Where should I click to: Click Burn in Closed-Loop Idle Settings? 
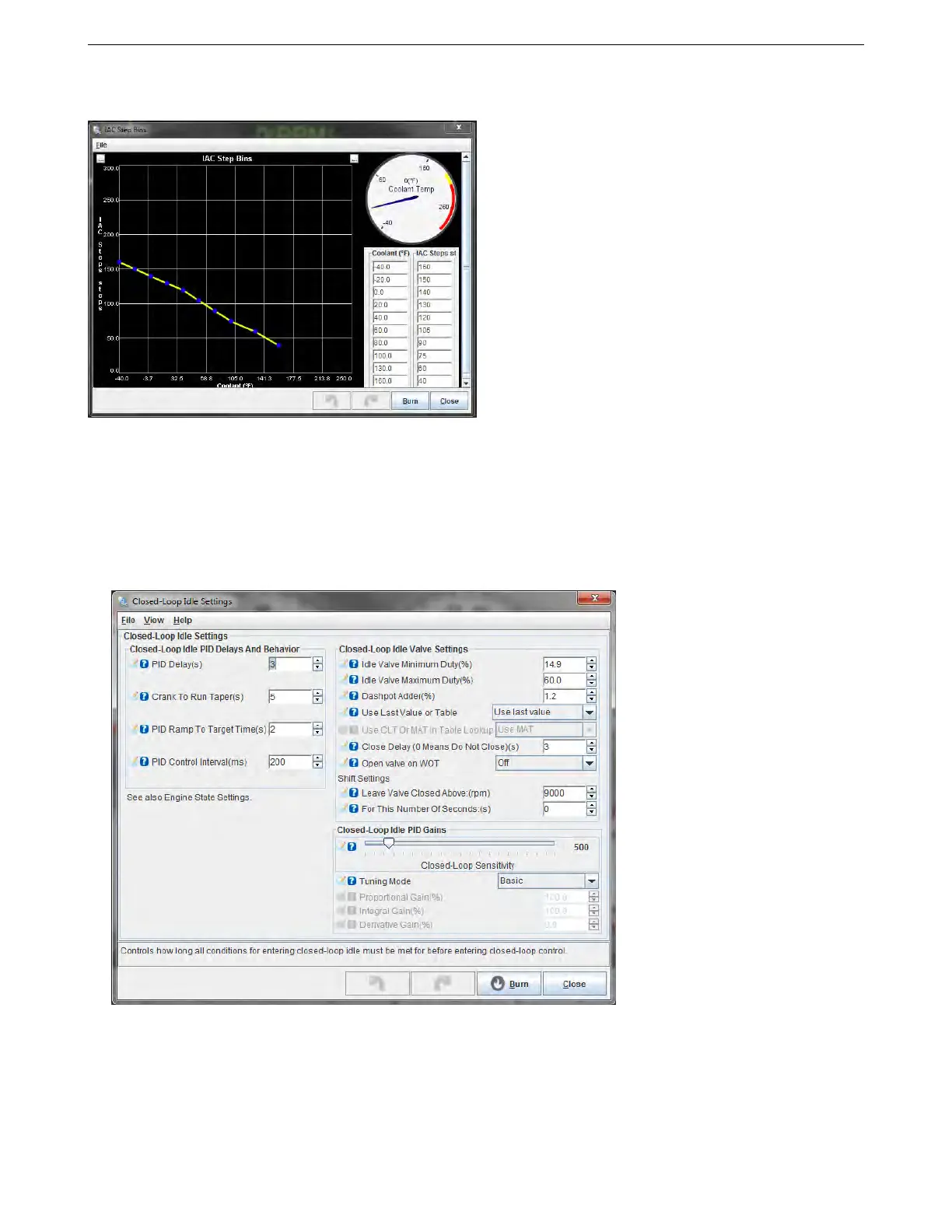(509, 984)
